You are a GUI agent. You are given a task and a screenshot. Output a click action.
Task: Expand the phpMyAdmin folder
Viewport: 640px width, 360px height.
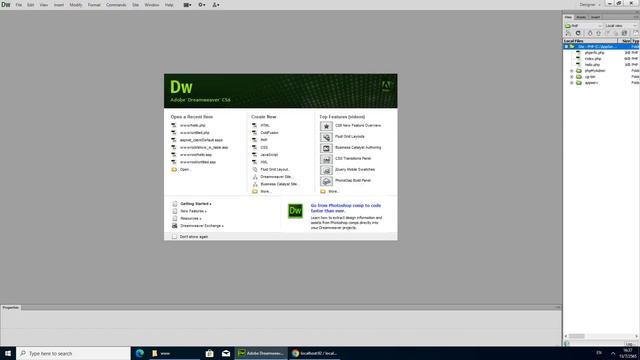(572, 71)
